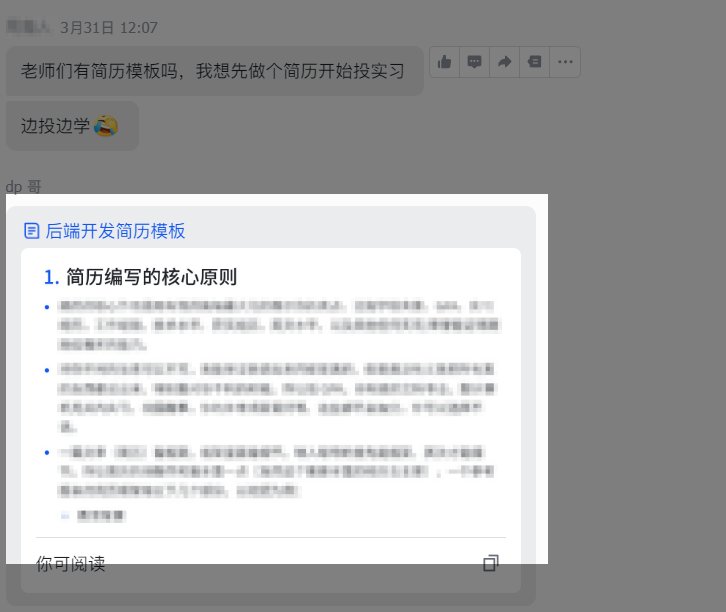Image resolution: width=726 pixels, height=612 pixels.
Task: Click the blurred sender name before timestamp
Action: coord(28,27)
